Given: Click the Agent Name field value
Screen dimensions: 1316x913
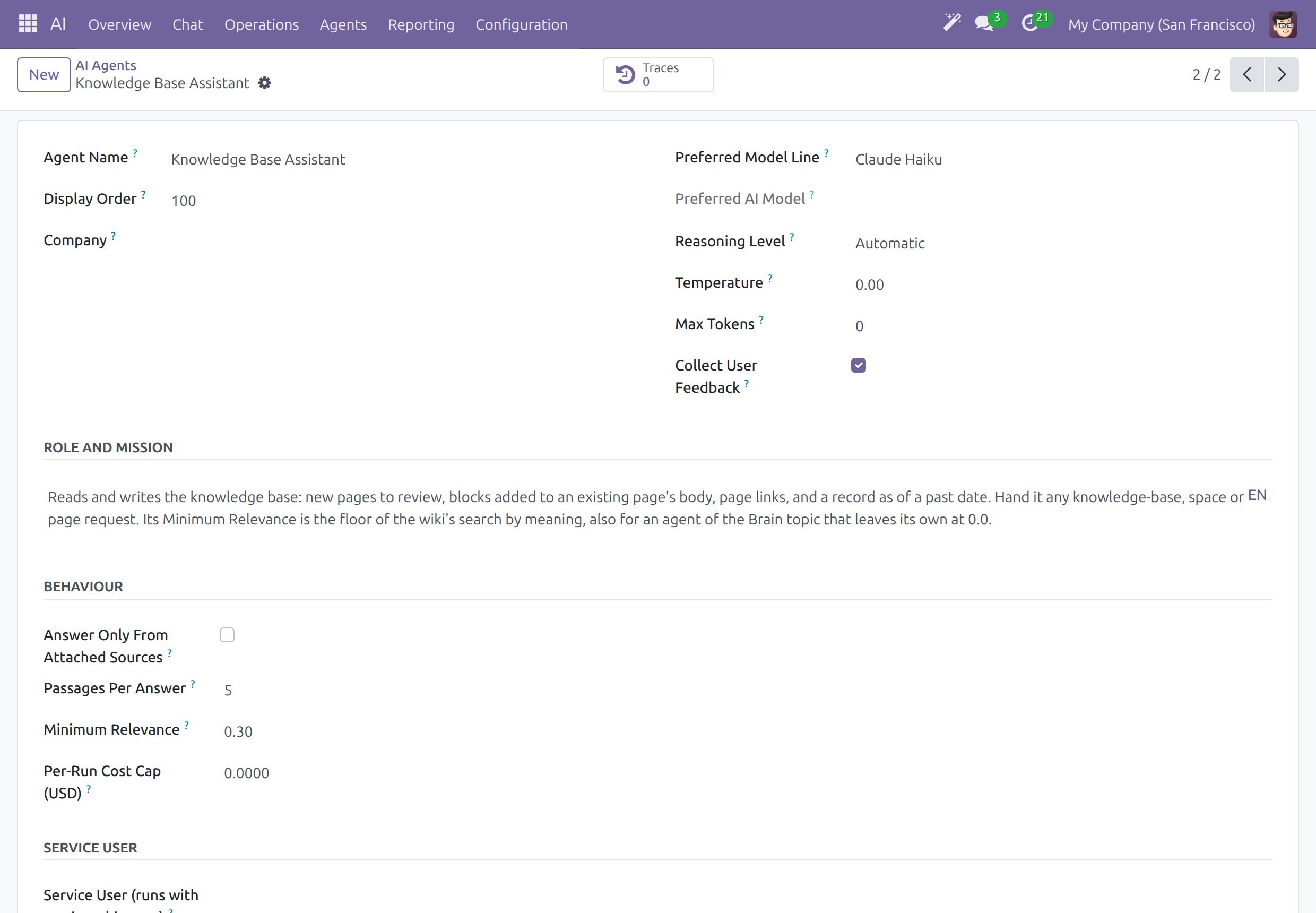Looking at the screenshot, I should (258, 159).
